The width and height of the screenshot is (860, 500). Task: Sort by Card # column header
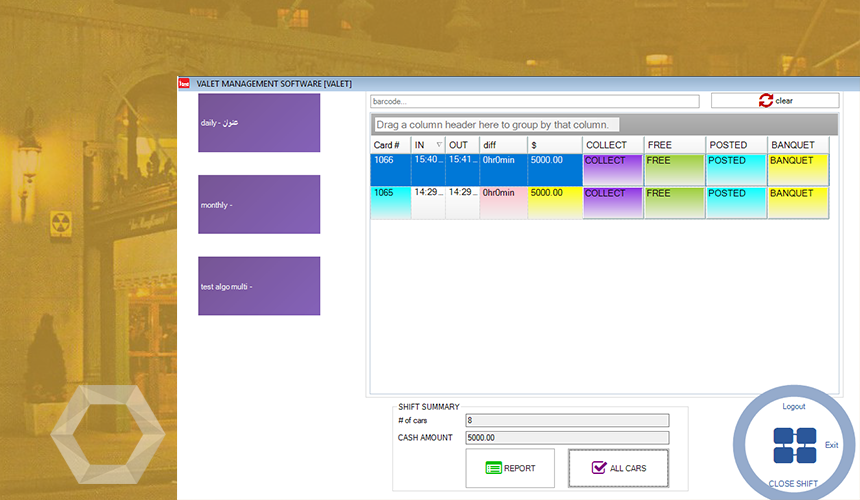coord(390,145)
